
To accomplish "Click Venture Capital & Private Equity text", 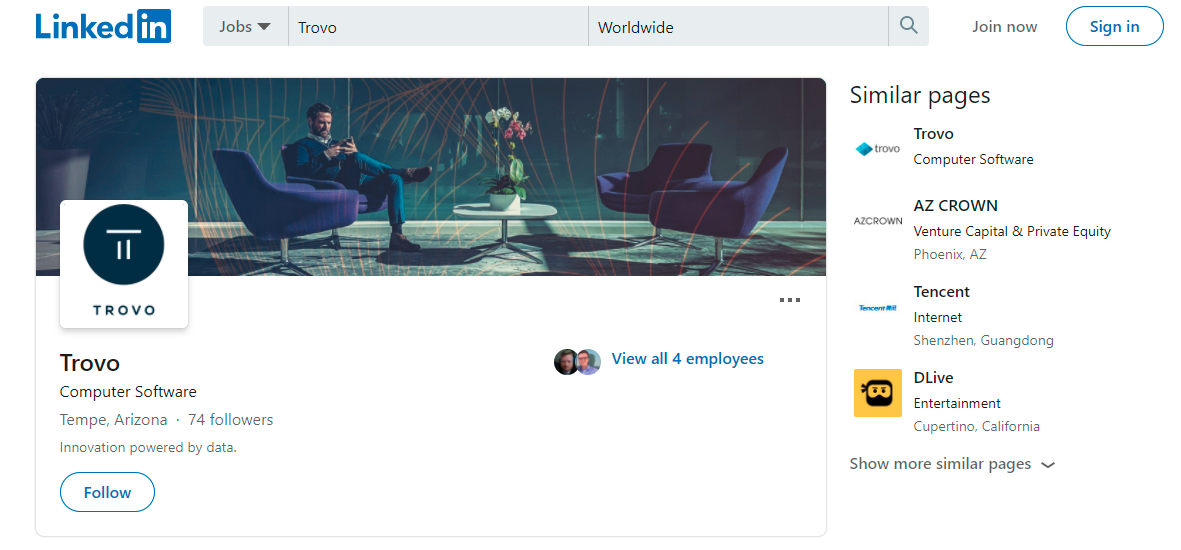I will [x=1012, y=231].
